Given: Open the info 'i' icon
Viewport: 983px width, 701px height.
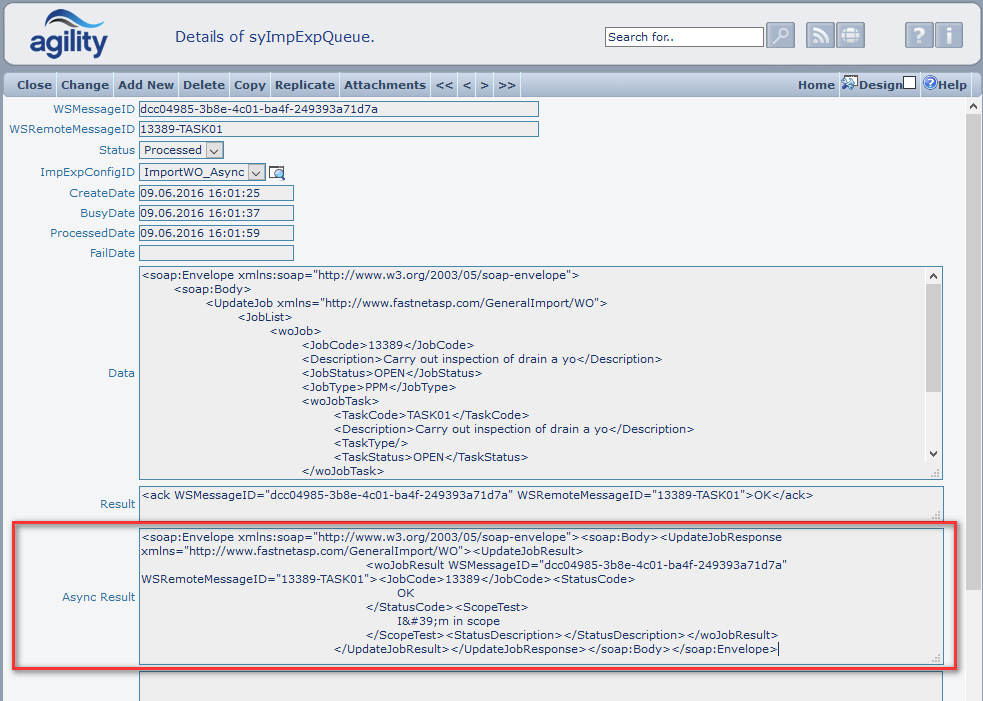Looking at the screenshot, I should (x=949, y=36).
